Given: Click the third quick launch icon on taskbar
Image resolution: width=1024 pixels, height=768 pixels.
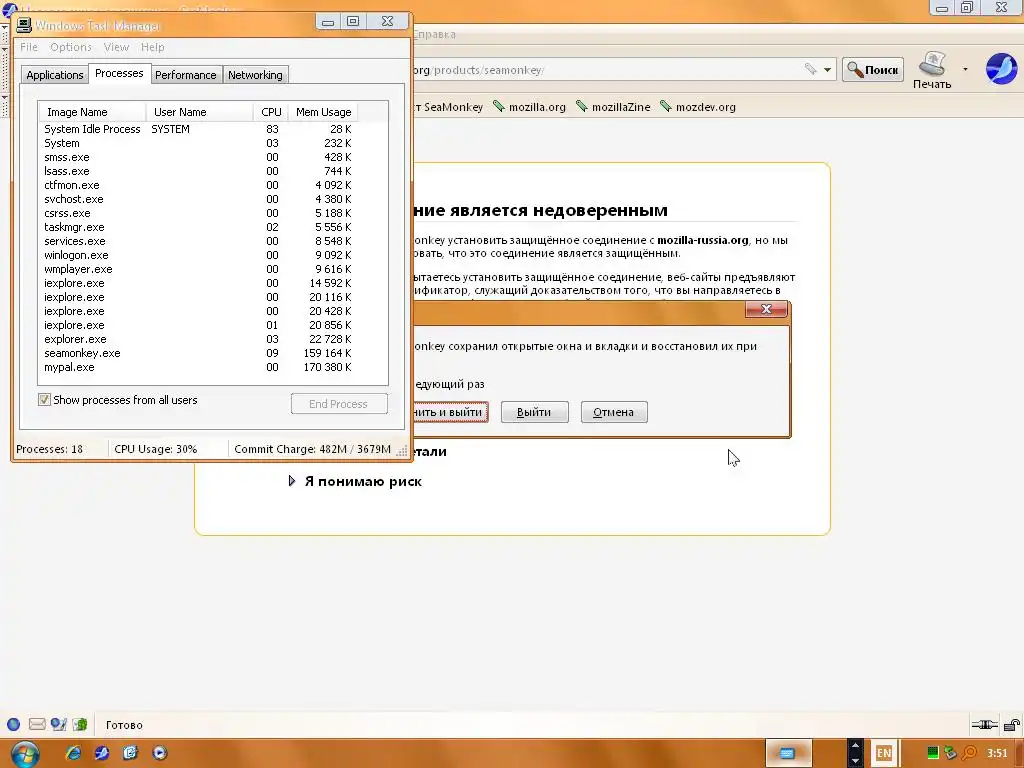Looking at the screenshot, I should pos(130,753).
